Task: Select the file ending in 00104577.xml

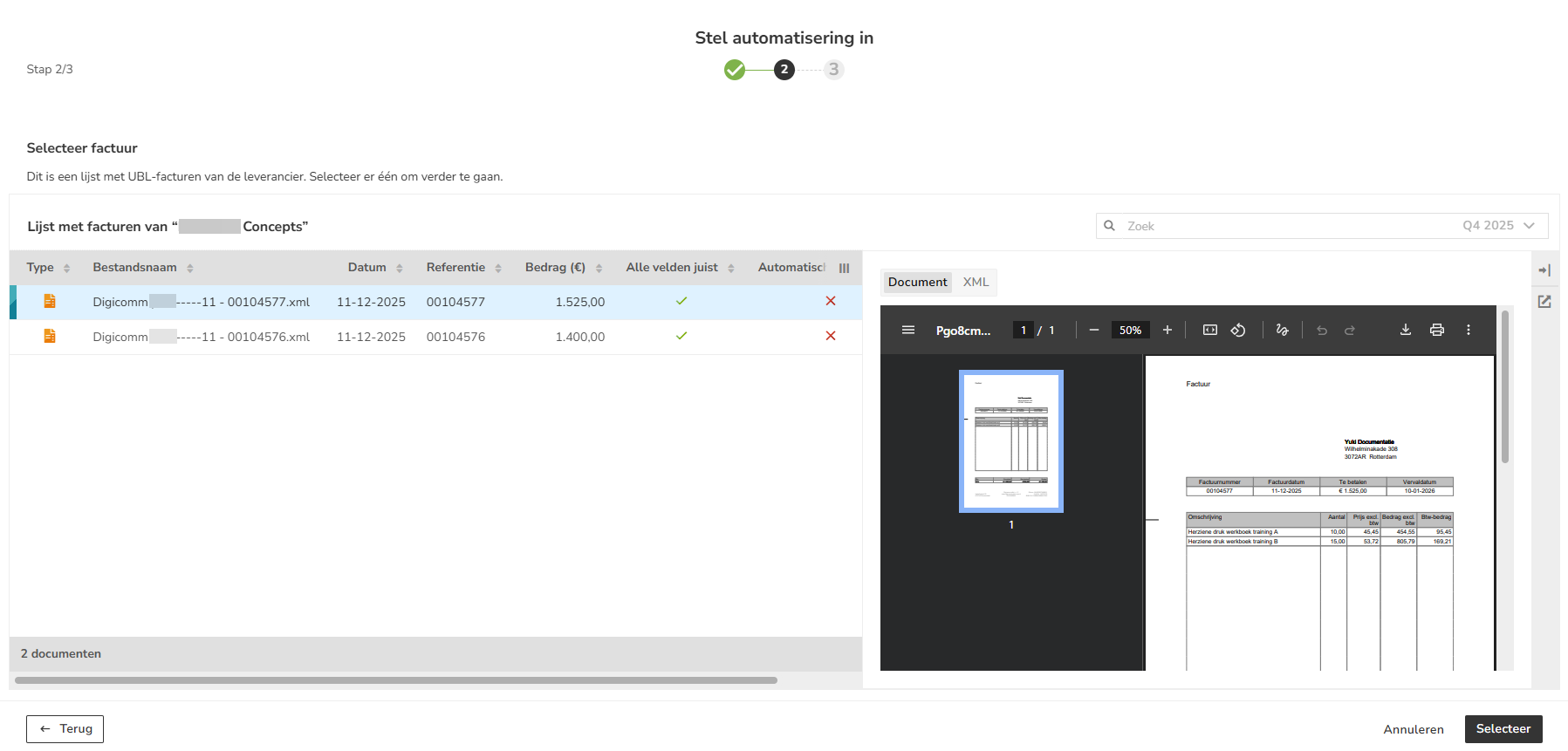Action: point(201,302)
